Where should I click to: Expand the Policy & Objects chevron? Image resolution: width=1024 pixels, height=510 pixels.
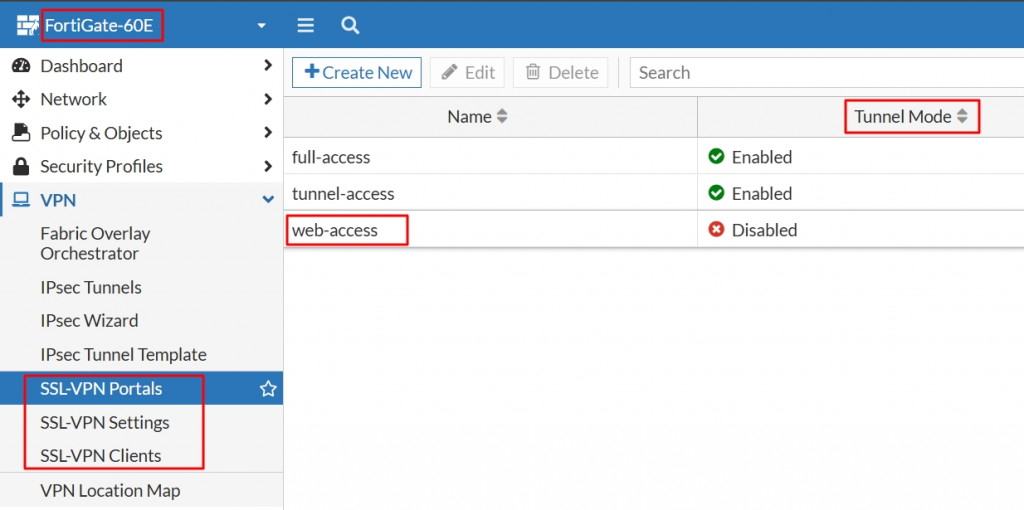click(x=268, y=133)
